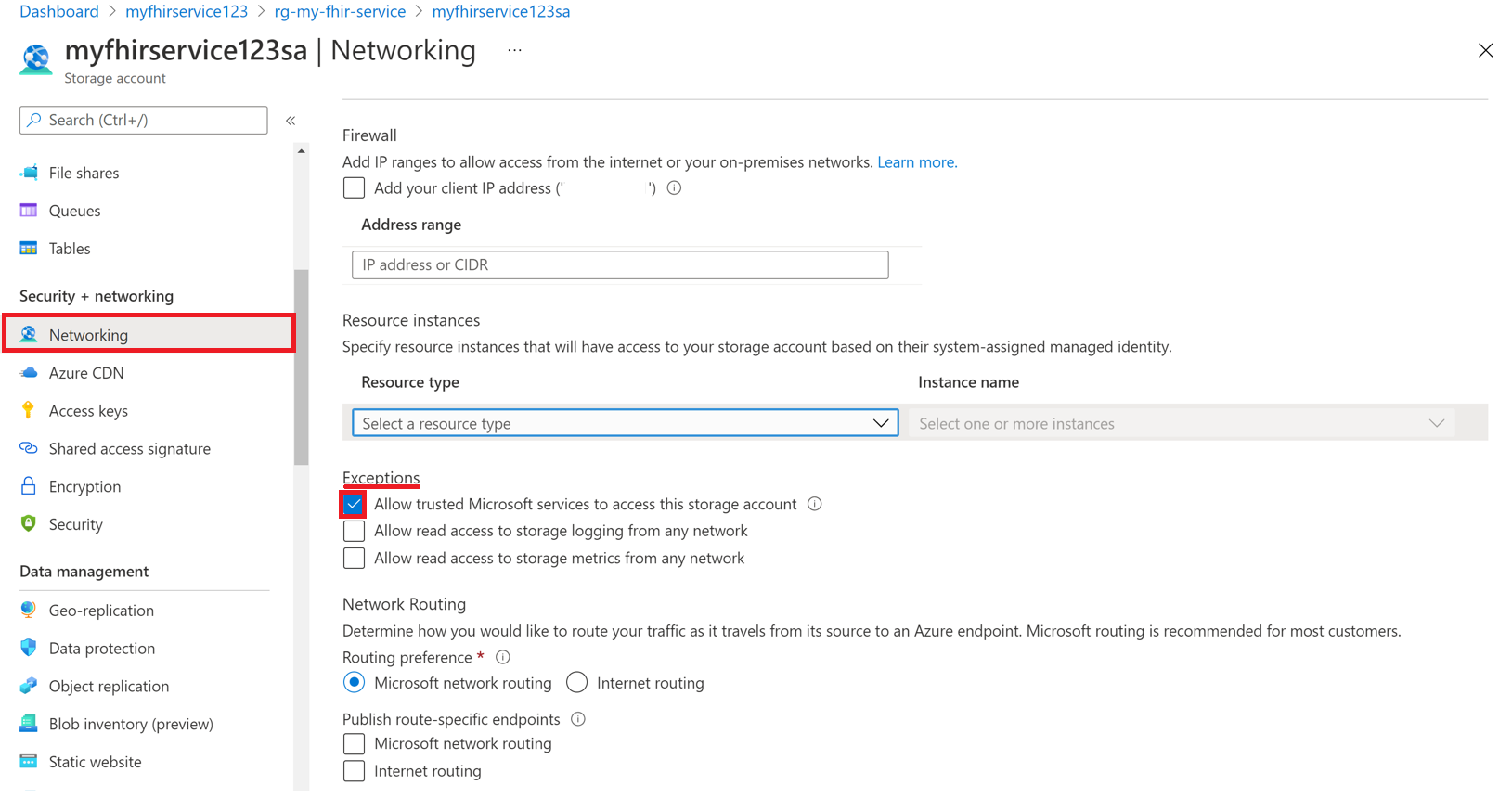
Task: Click the Security shield icon
Action: click(29, 524)
